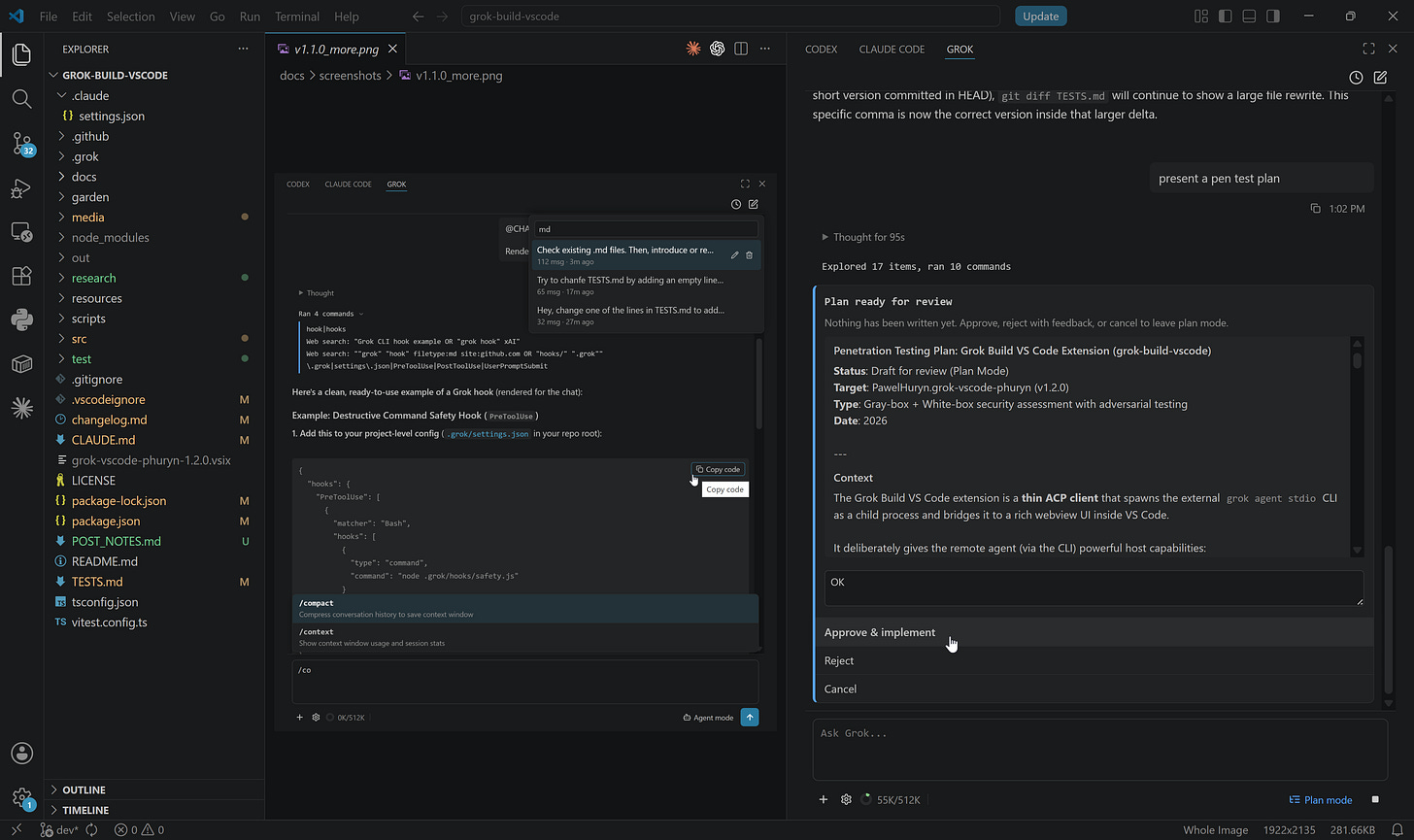The height and width of the screenshot is (840, 1414).
Task: Open the File menu
Action: 49,17
